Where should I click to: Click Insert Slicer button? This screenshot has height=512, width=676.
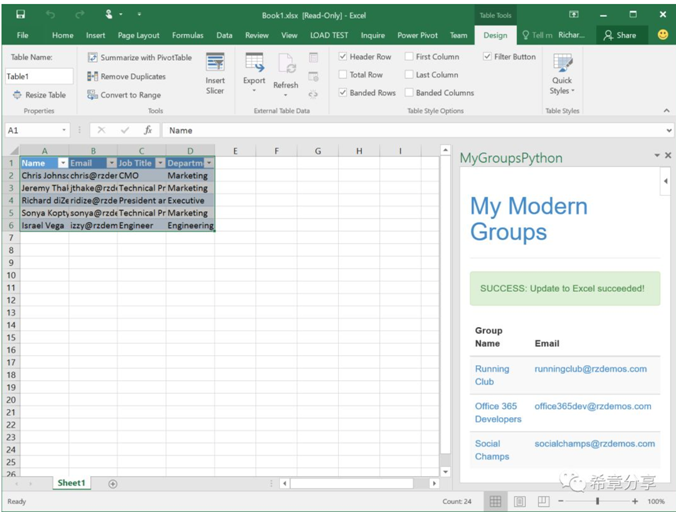(215, 73)
